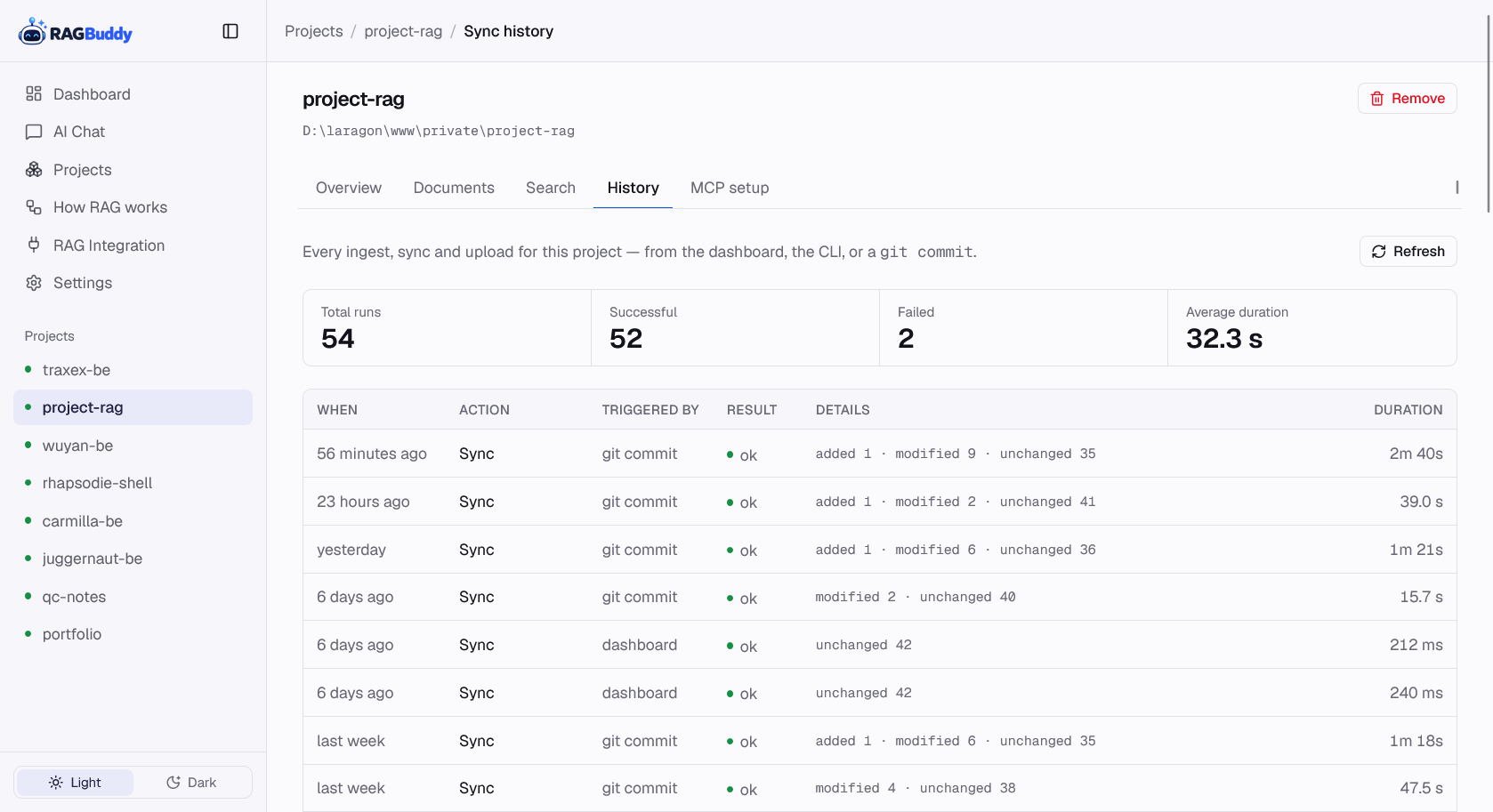Click the Settings gear icon
1493x812 pixels.
[x=34, y=283]
